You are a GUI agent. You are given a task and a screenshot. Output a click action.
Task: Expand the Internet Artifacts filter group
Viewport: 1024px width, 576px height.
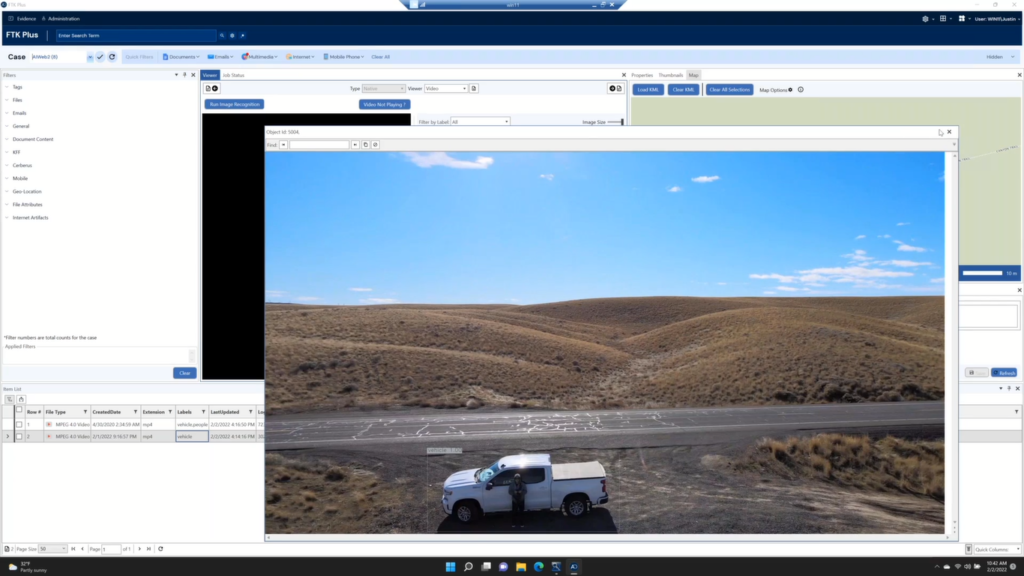point(7,217)
